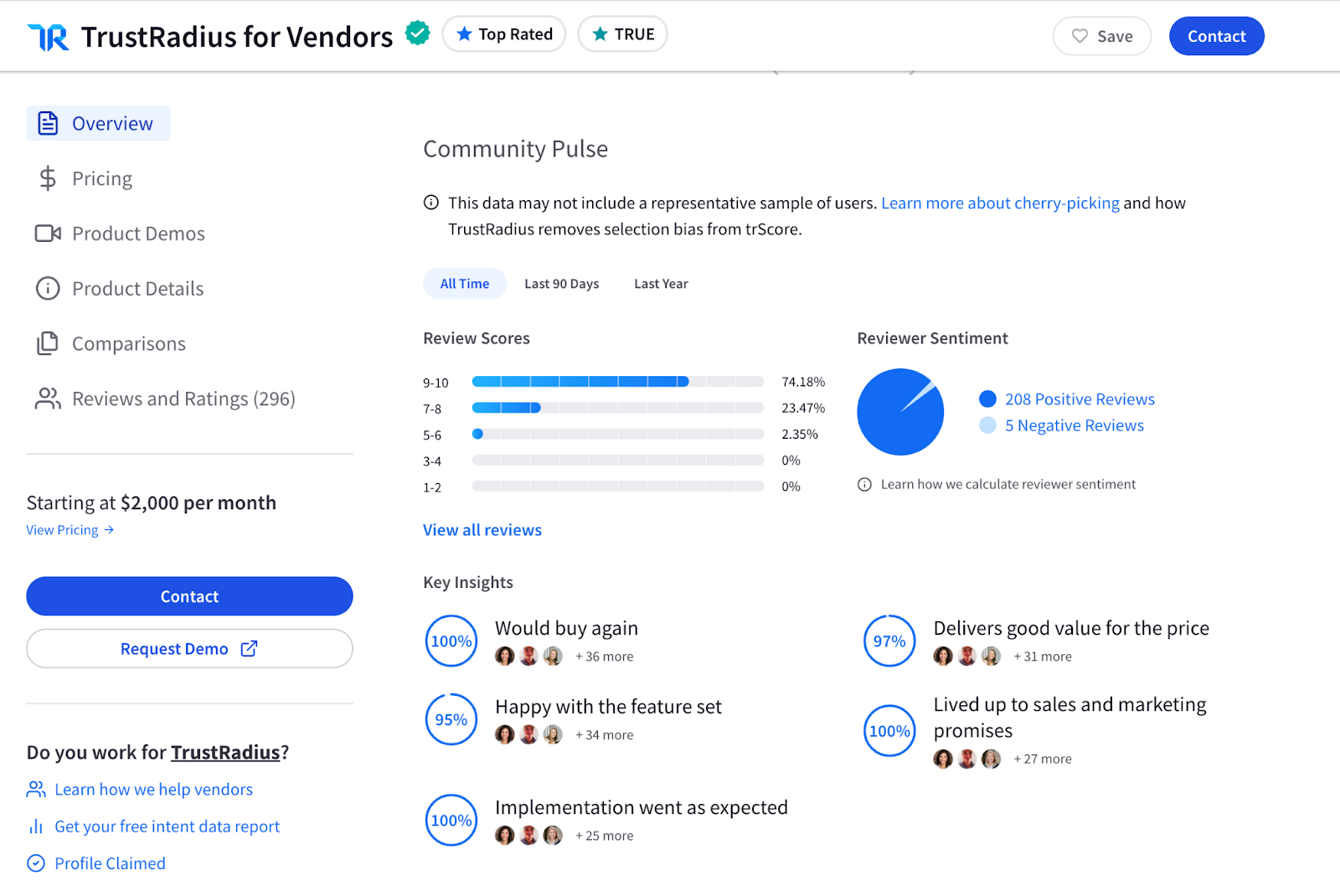Click the verified checkmark badge
The image size is (1340, 896).
(x=418, y=33)
